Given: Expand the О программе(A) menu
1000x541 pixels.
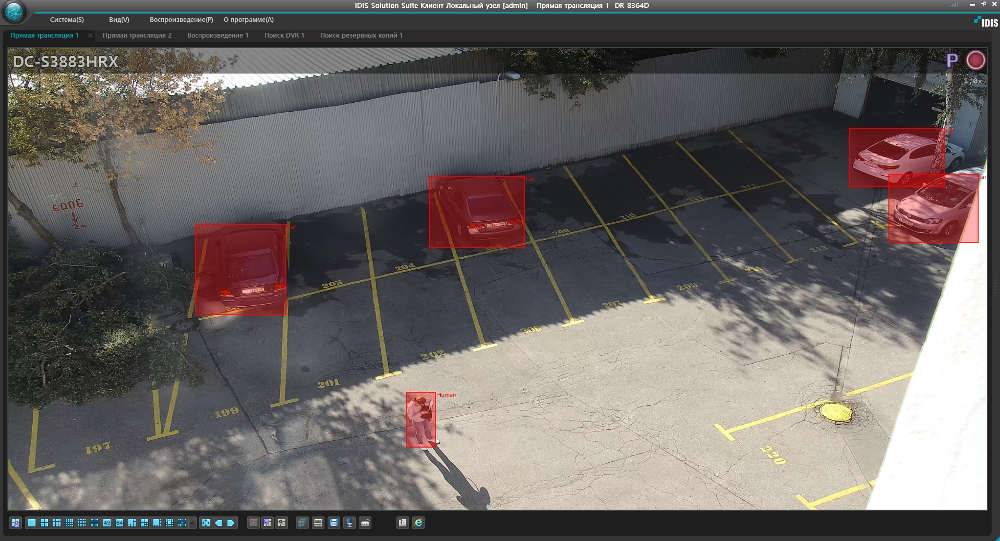Looking at the screenshot, I should click(248, 20).
